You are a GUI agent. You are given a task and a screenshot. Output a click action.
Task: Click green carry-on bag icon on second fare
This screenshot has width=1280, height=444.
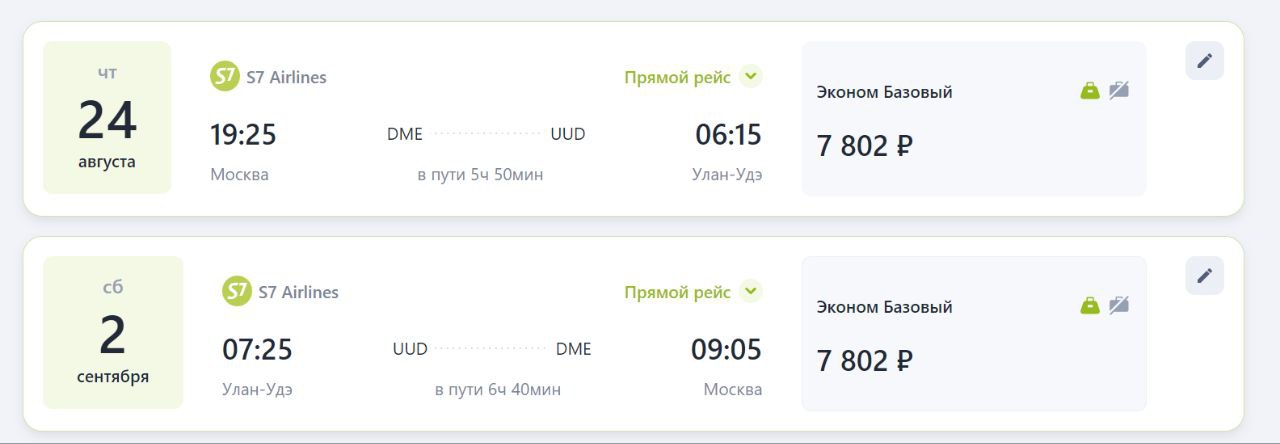(x=1090, y=305)
